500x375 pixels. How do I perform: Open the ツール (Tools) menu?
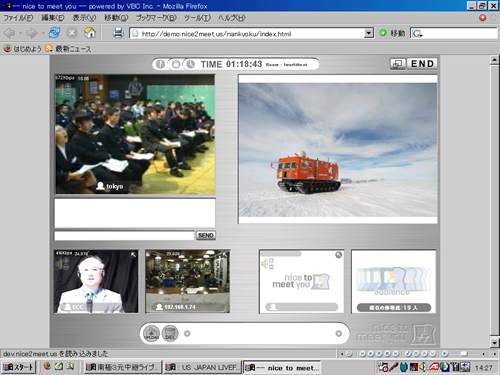(197, 18)
